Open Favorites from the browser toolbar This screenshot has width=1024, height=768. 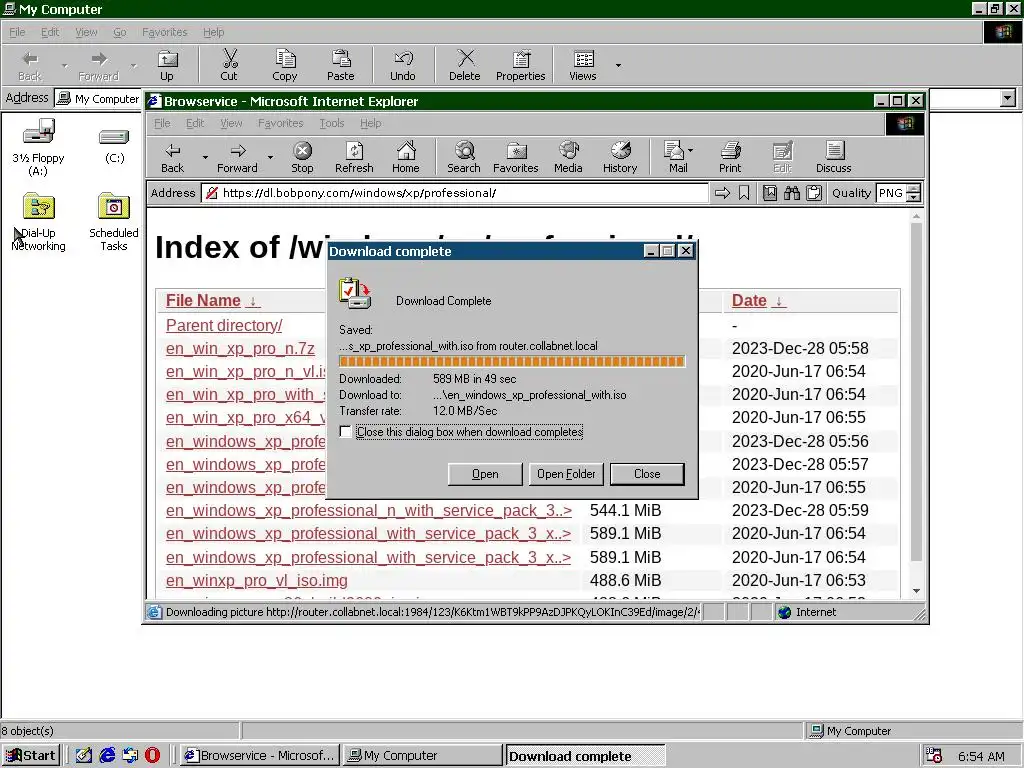pyautogui.click(x=516, y=157)
